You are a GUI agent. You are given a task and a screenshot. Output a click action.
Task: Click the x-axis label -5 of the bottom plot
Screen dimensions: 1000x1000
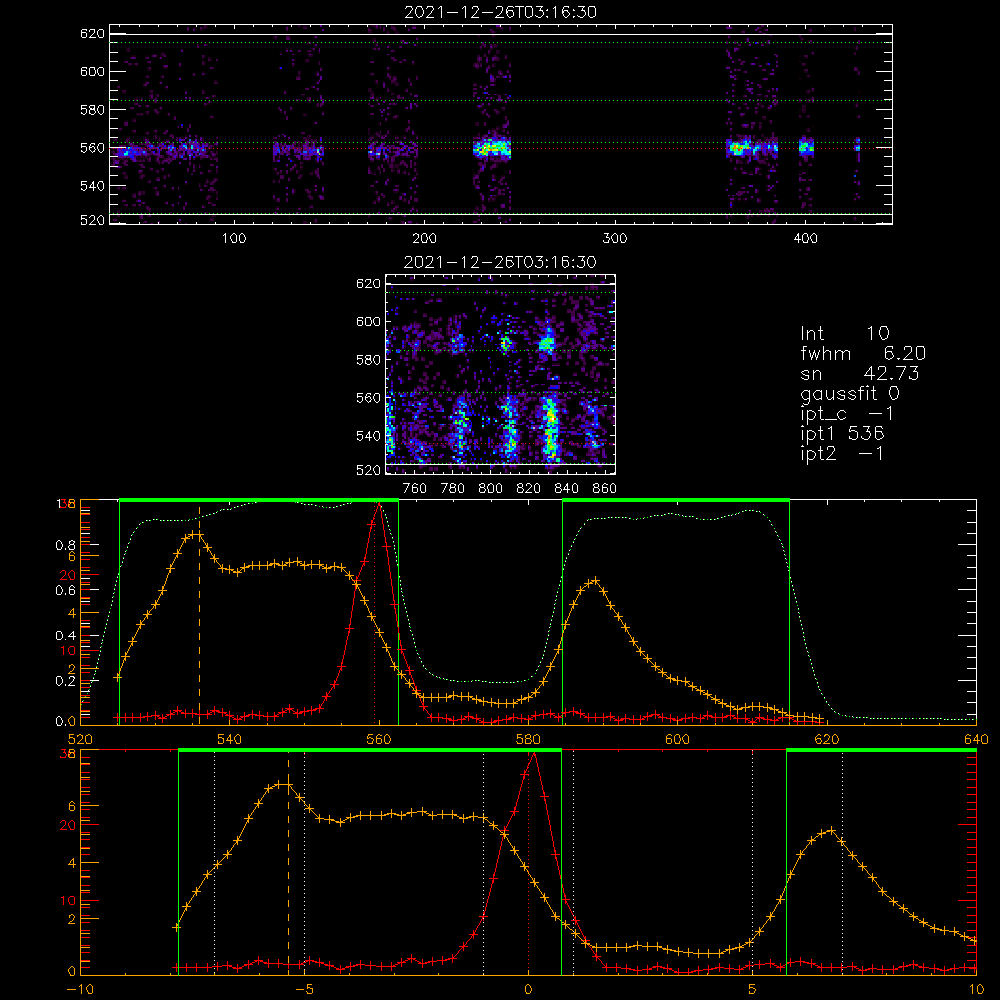pos(304,989)
